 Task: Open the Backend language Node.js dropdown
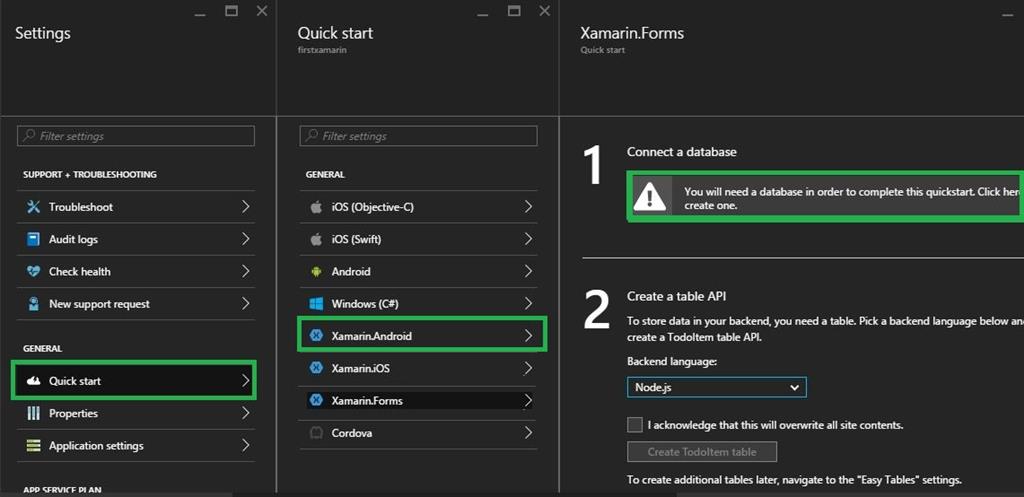tap(716, 387)
